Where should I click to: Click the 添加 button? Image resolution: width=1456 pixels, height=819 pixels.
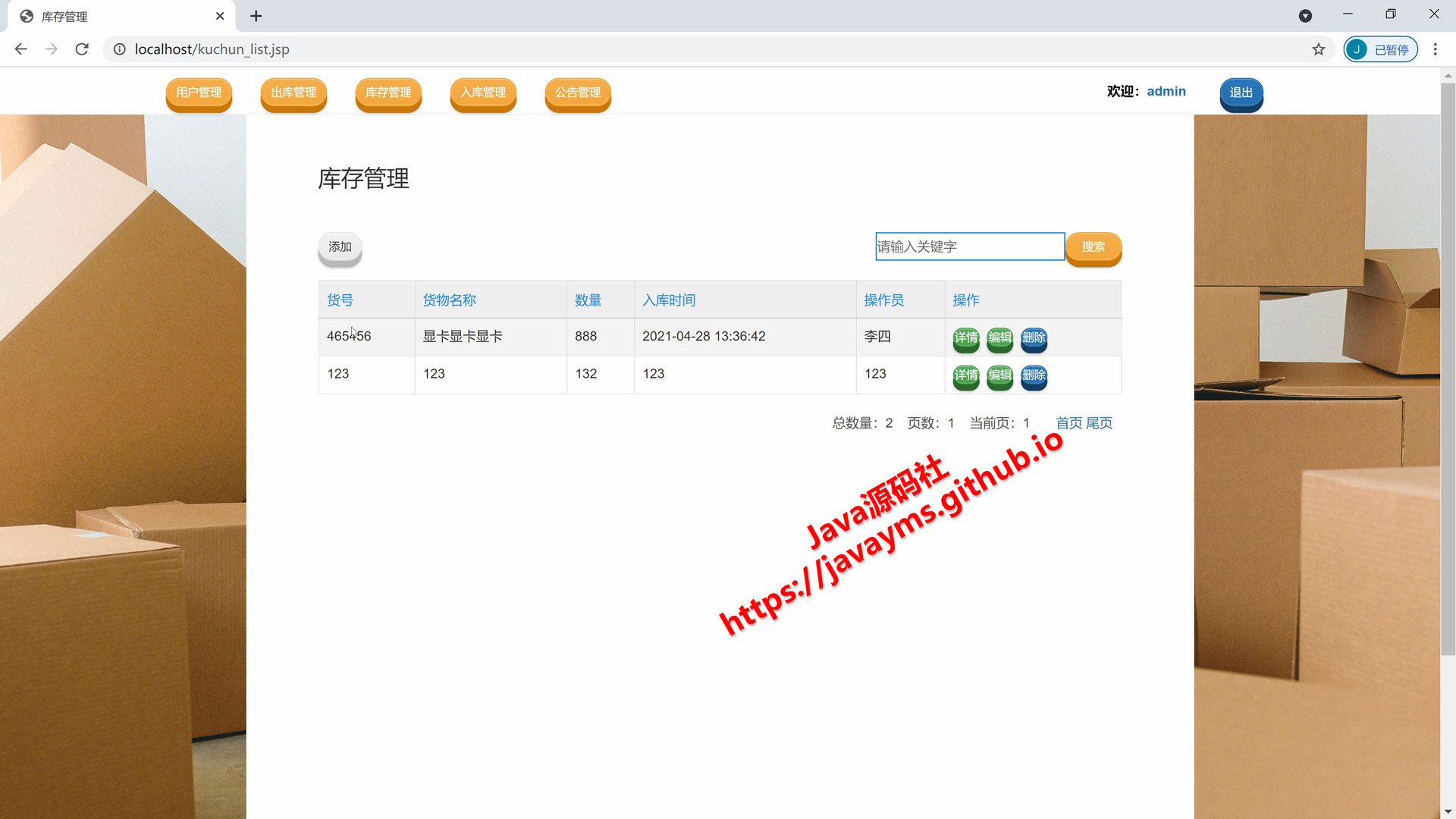(x=340, y=248)
